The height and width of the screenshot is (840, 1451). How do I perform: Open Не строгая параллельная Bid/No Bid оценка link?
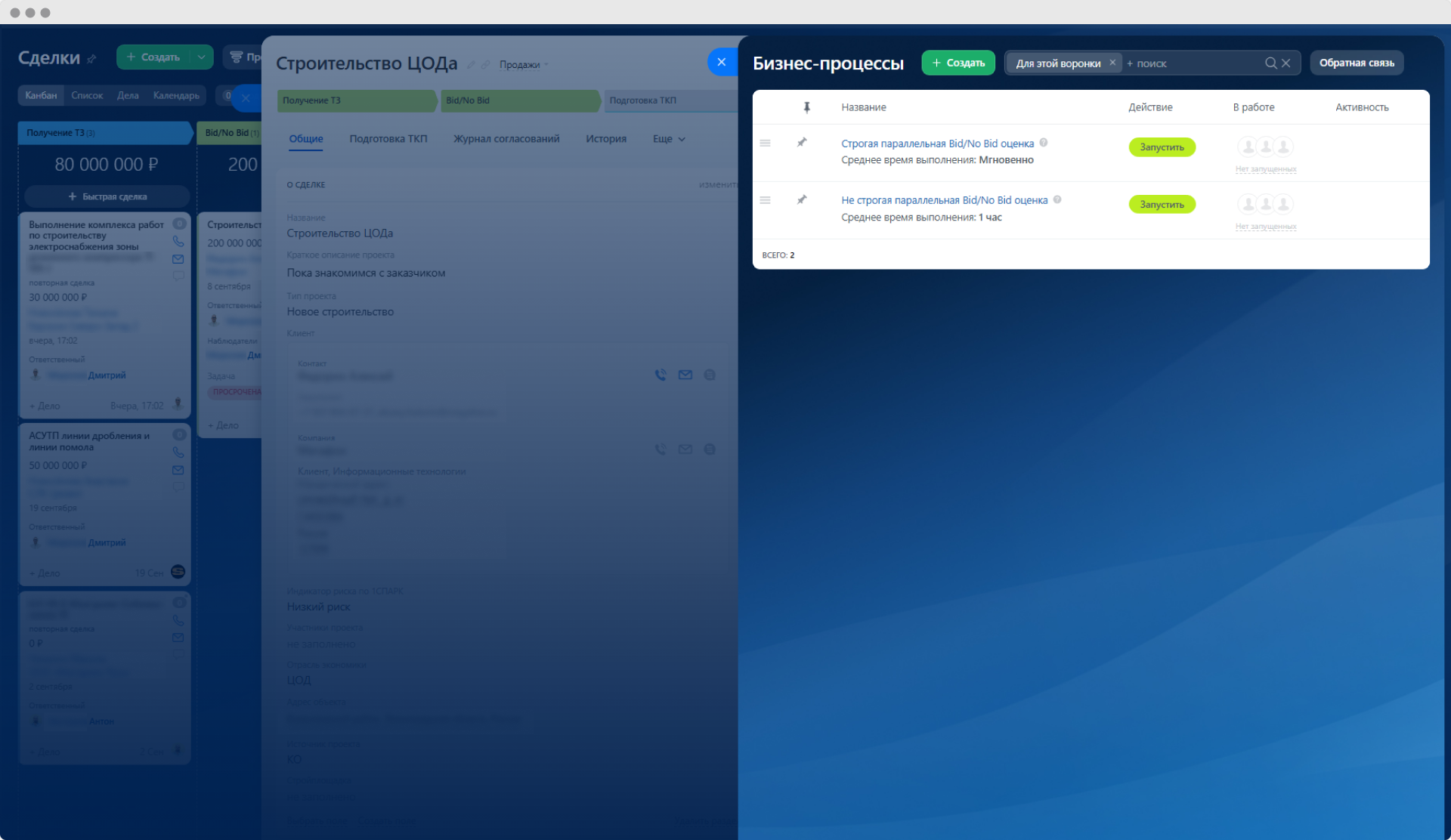944,200
